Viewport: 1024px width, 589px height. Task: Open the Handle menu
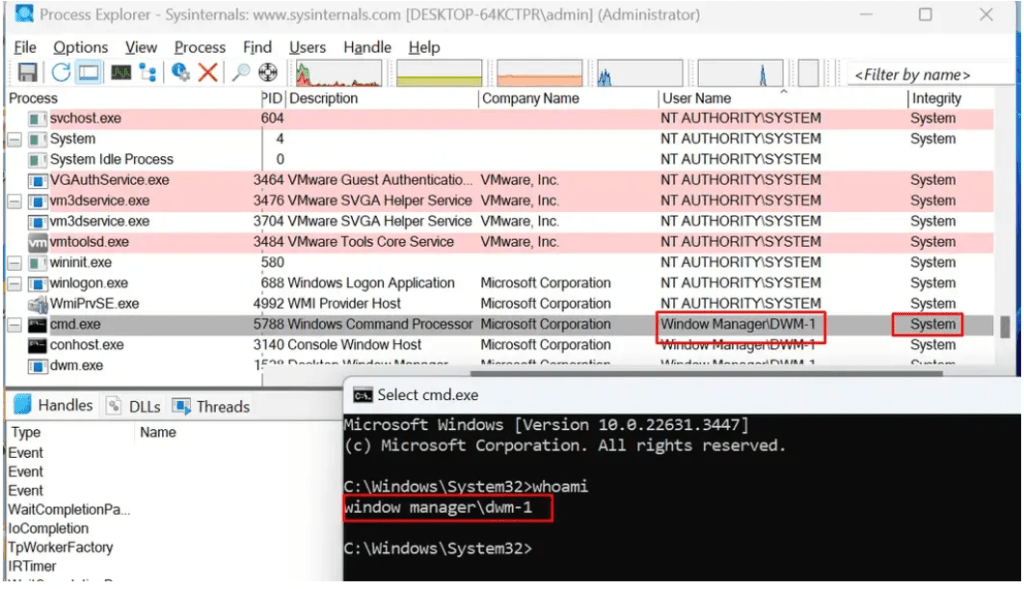pos(367,47)
